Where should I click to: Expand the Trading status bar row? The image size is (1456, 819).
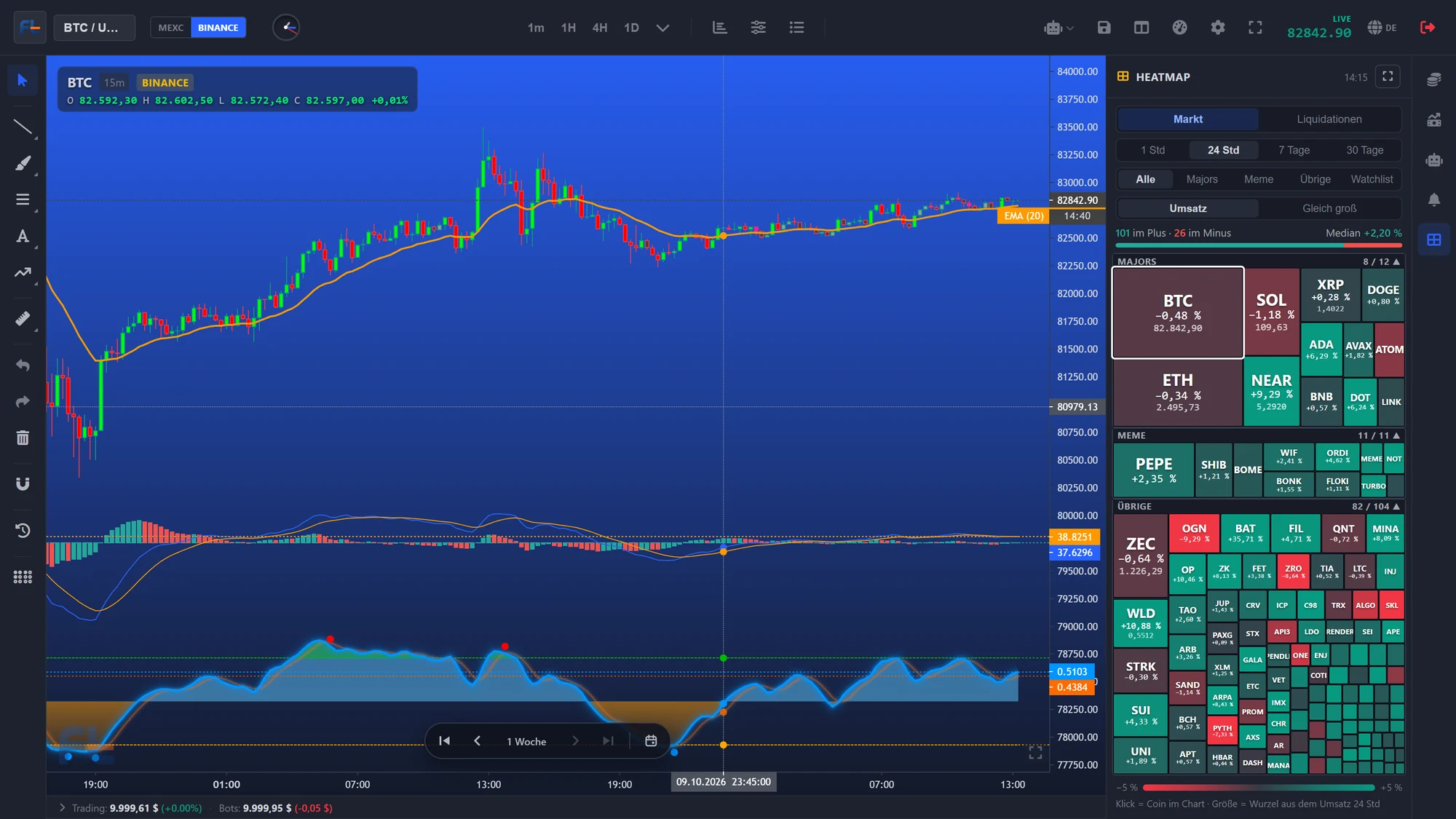pos(63,808)
